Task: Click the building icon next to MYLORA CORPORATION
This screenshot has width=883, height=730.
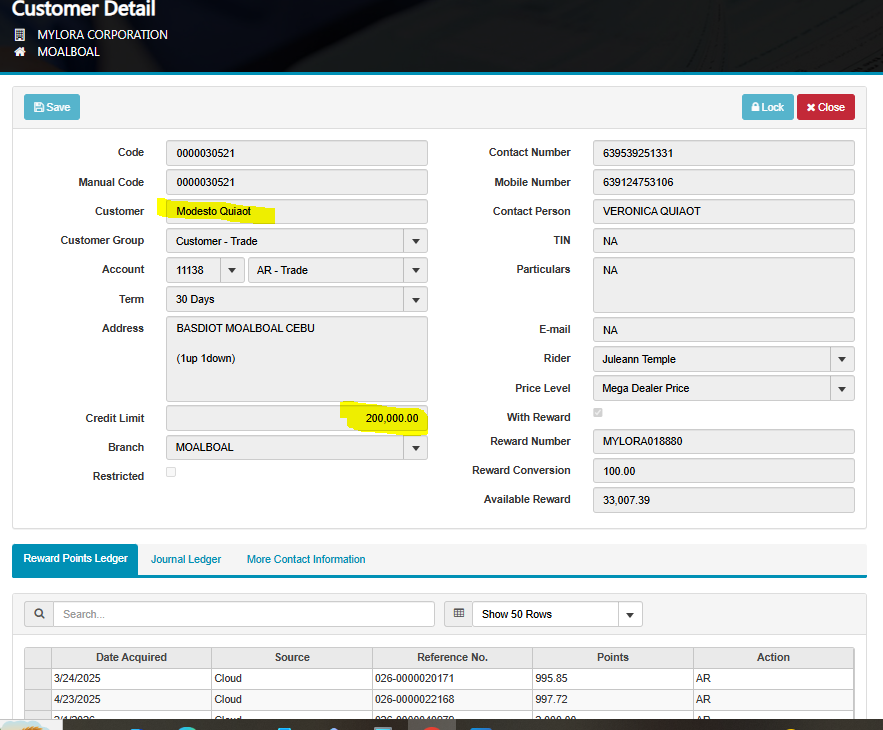Action: pyautogui.click(x=20, y=35)
